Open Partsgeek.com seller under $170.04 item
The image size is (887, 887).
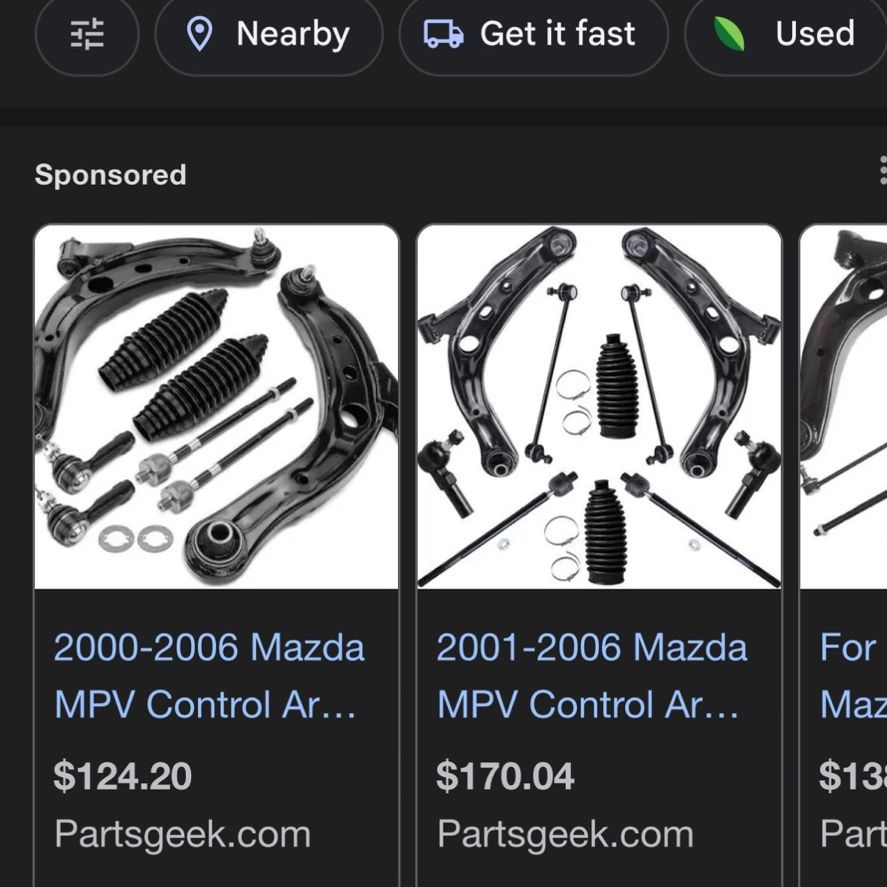565,834
